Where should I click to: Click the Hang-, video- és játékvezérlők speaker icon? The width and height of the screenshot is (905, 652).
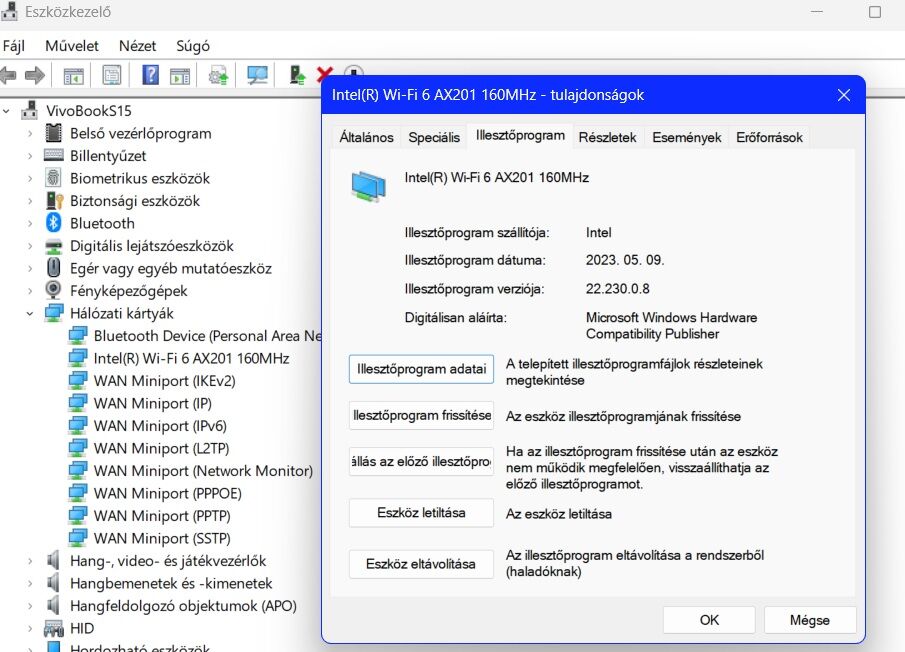click(x=53, y=560)
